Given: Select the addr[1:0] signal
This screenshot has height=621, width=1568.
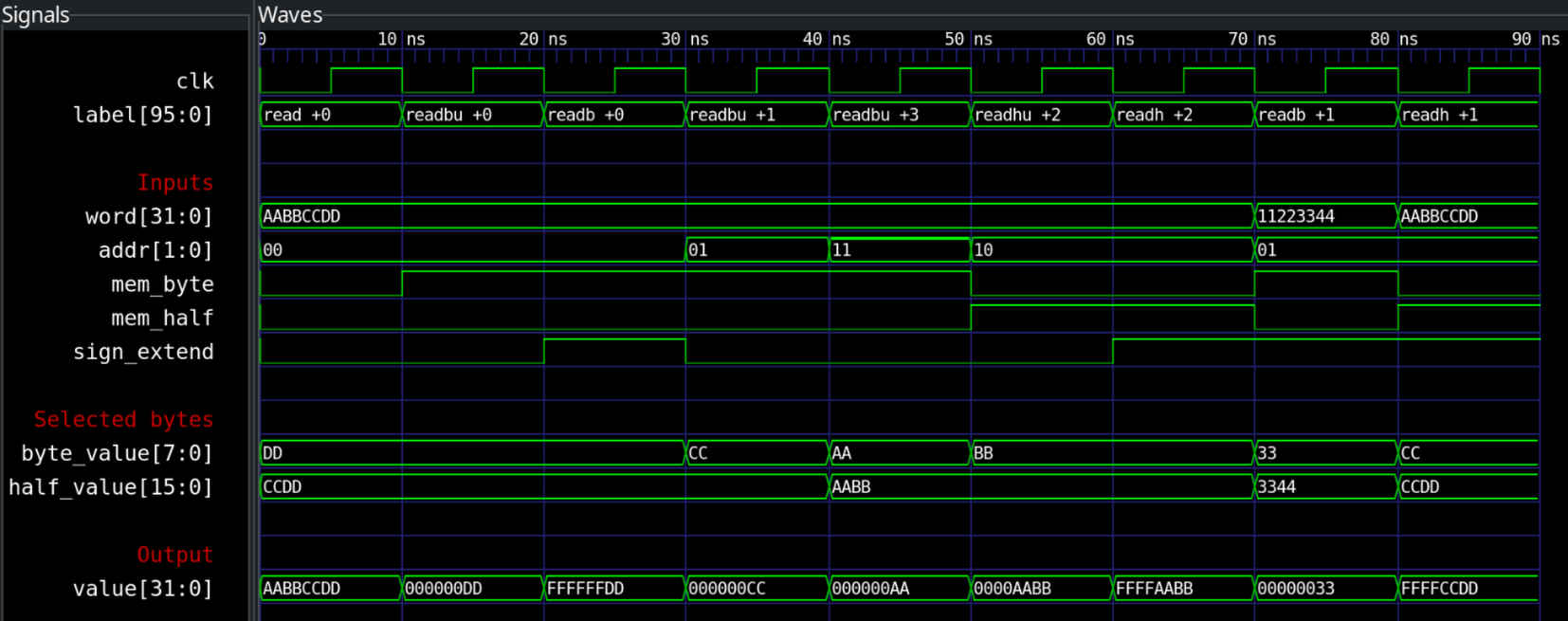Looking at the screenshot, I should [155, 250].
